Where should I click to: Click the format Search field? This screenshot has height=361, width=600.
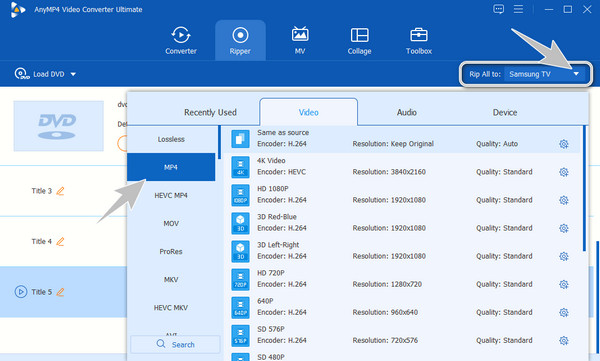[x=175, y=344]
